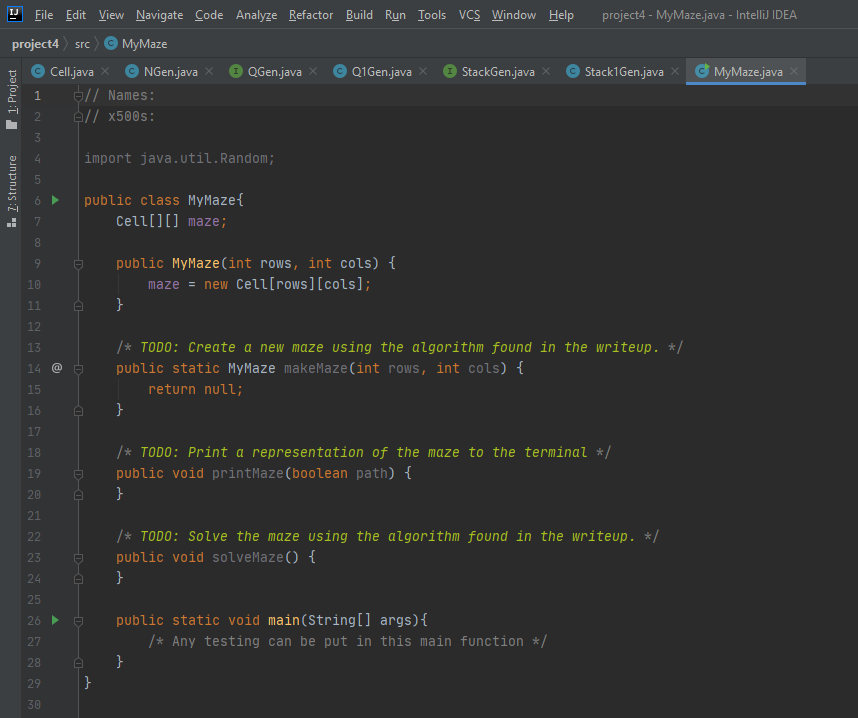Click the fold end marker on line 16
This screenshot has width=858, height=718.
(78, 411)
